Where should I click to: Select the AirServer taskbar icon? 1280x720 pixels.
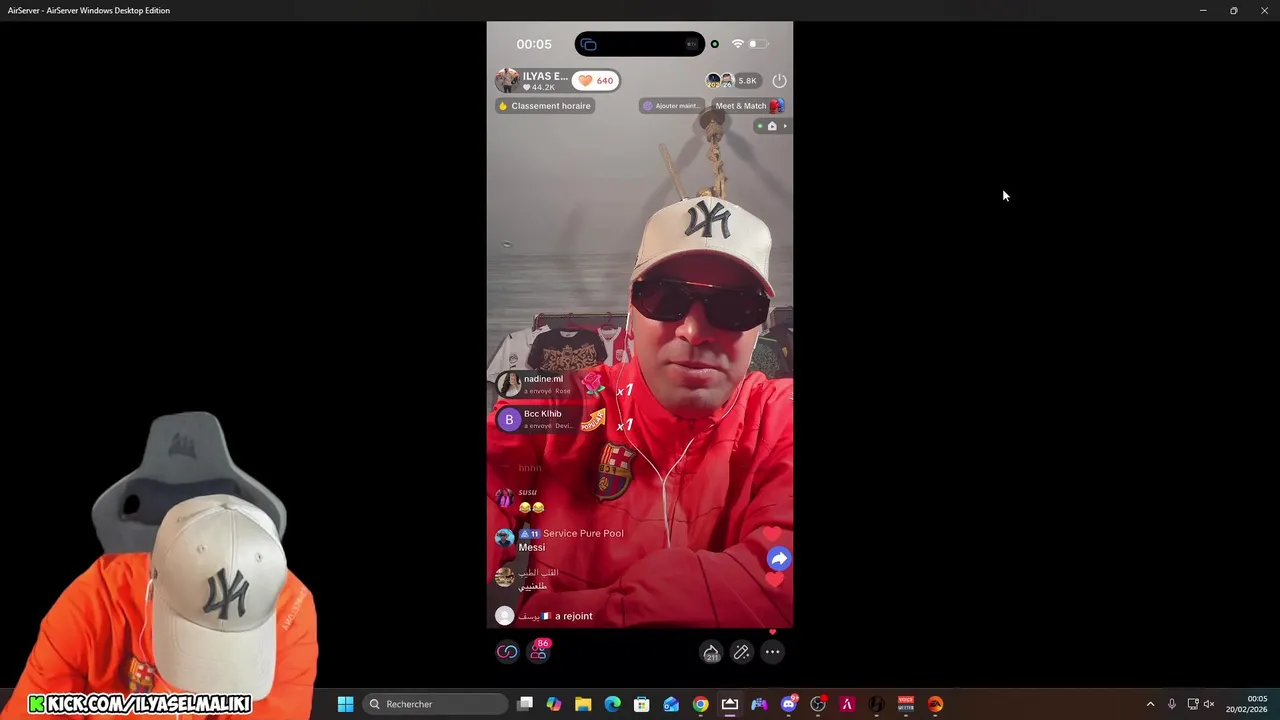(x=730, y=704)
